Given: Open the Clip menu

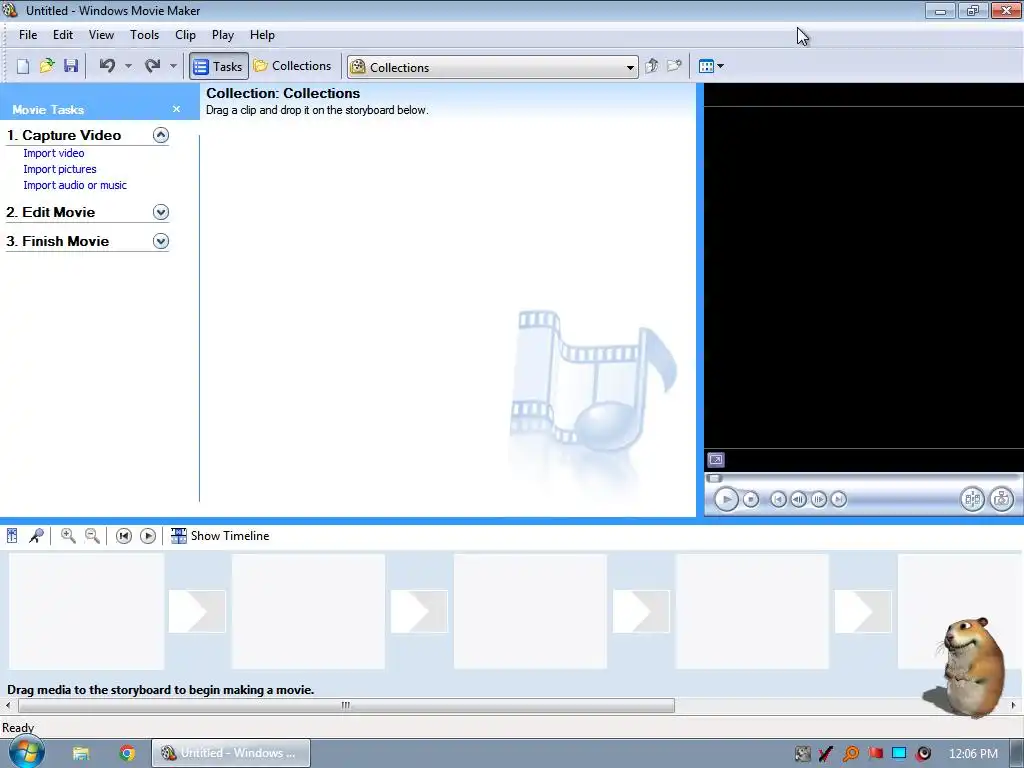Looking at the screenshot, I should pyautogui.click(x=185, y=35).
